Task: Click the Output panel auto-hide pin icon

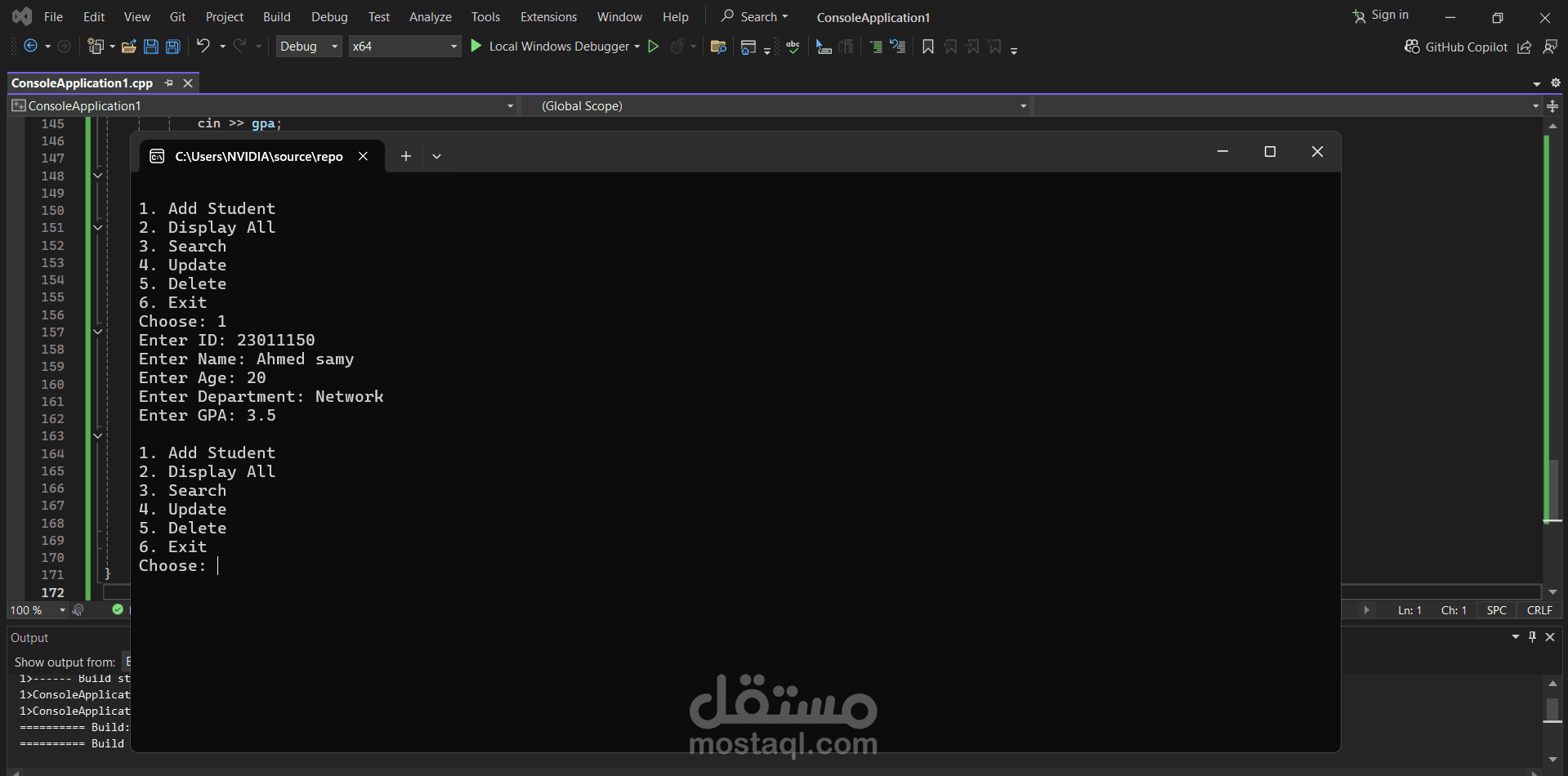Action: (1533, 637)
